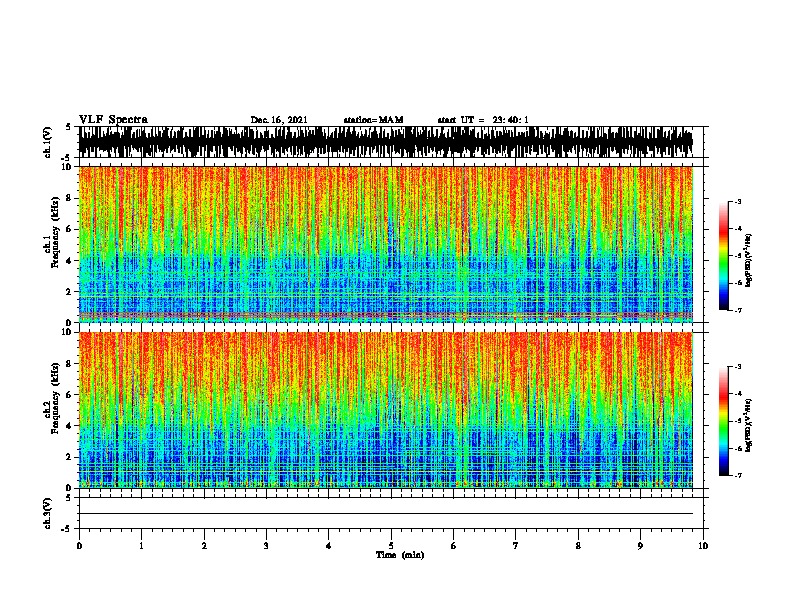Click the "8" kHz tick of ch.1 spectrogram
This screenshot has width=792, height=612.
pyautogui.click(x=70, y=198)
